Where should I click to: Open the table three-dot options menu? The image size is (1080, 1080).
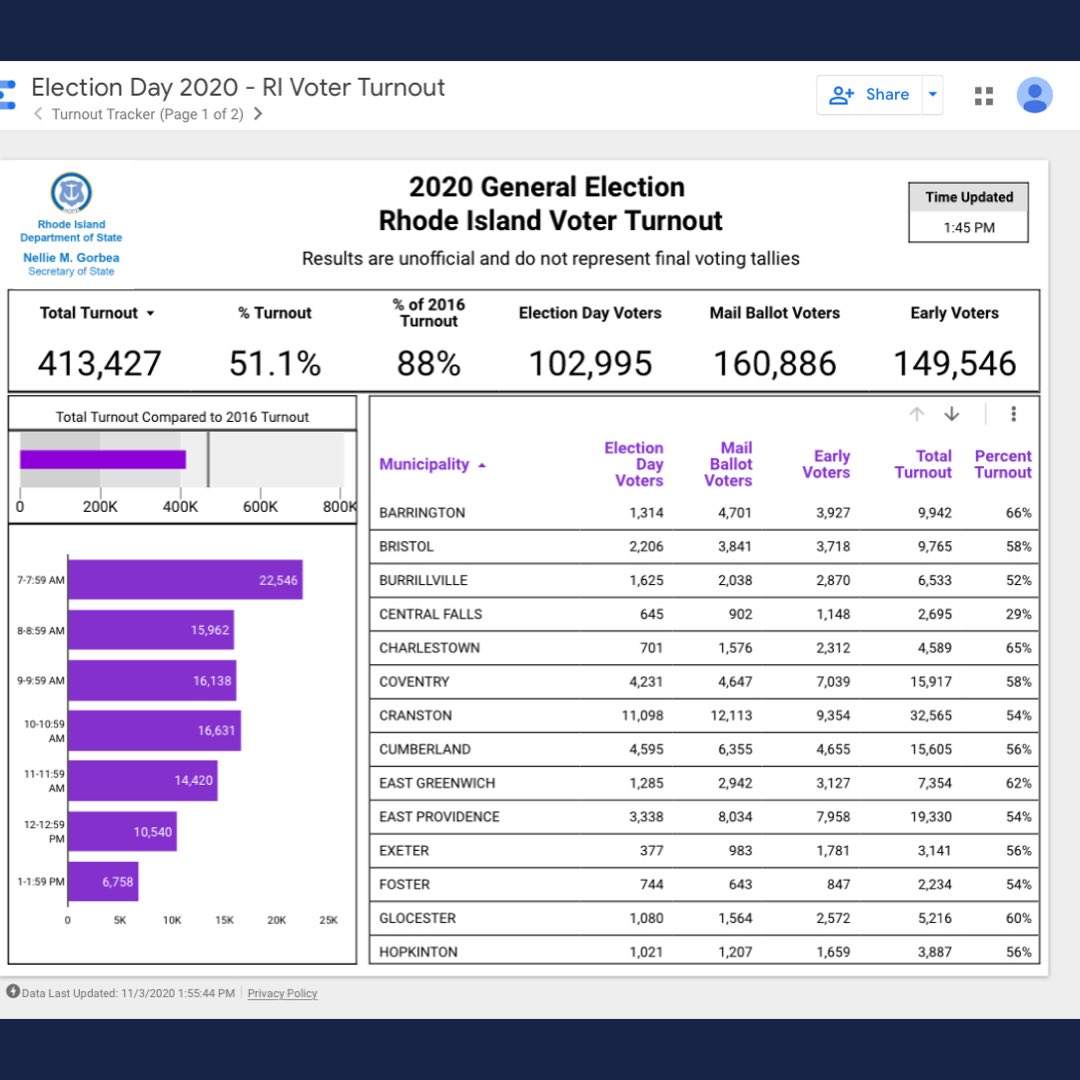1013,414
